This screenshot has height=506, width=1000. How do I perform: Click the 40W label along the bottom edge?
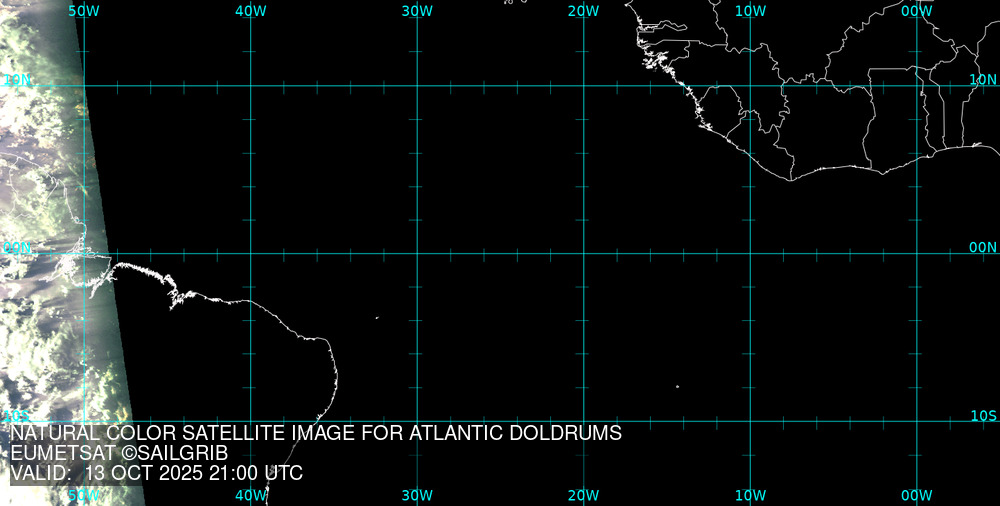[x=250, y=495]
